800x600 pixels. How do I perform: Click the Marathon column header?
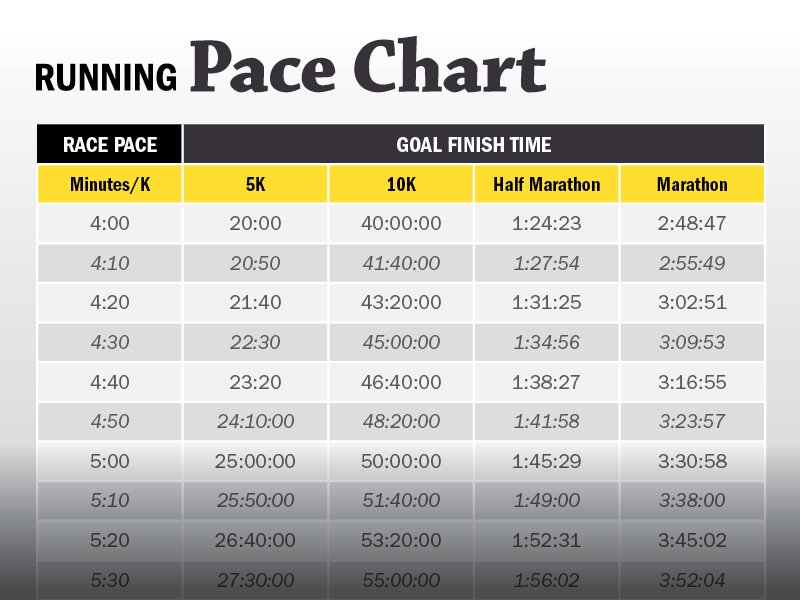[x=692, y=185]
